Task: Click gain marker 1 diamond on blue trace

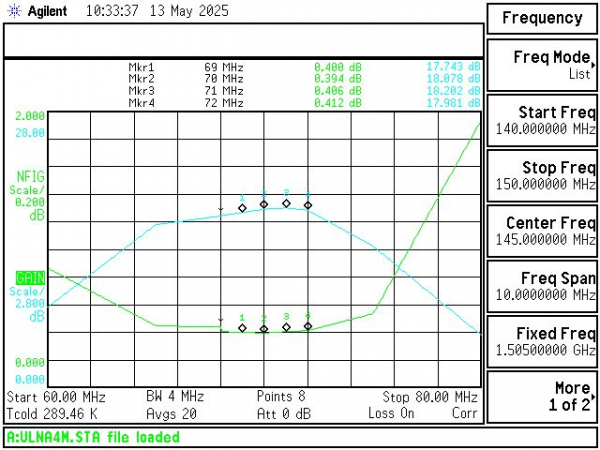Action: point(242,208)
